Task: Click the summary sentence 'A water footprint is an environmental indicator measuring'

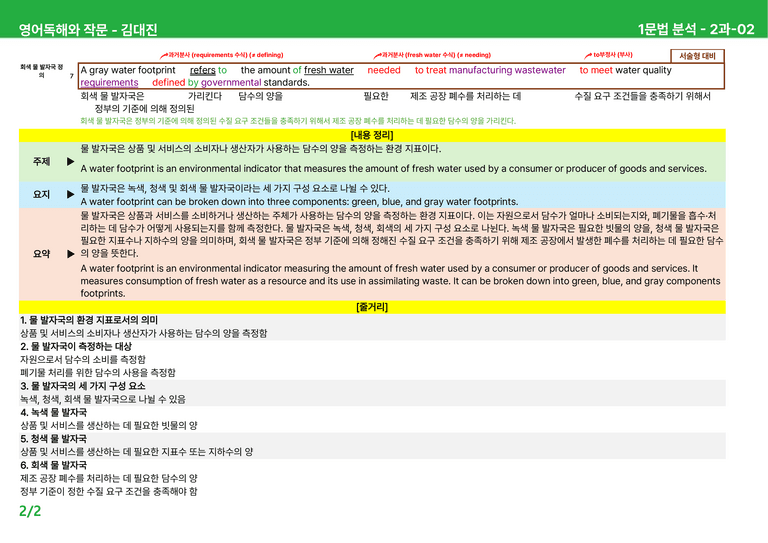Action: 400,281
